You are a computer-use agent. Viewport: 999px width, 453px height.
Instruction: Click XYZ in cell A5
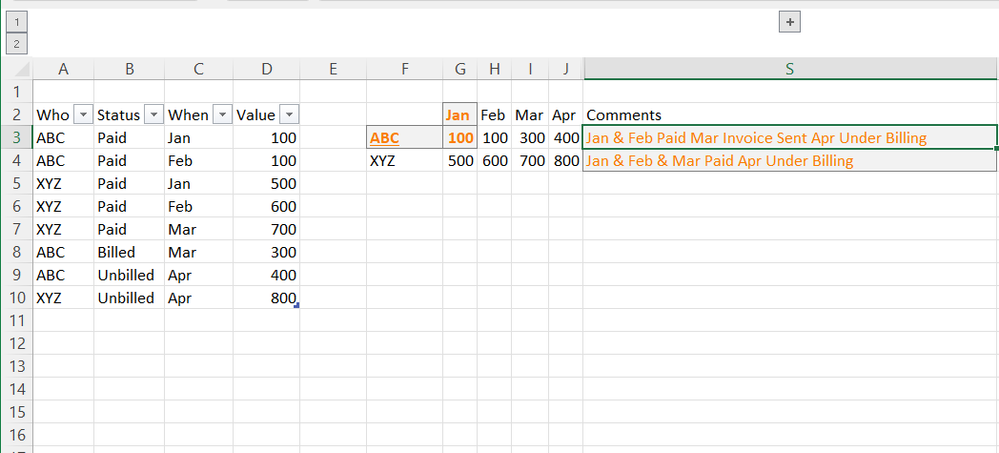63,183
